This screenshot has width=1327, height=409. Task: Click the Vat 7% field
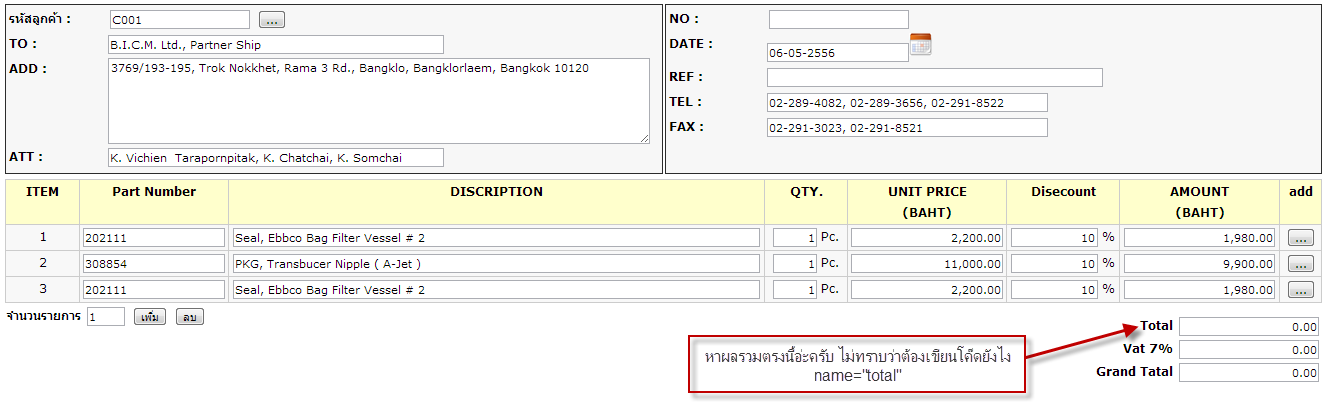tap(1248, 350)
